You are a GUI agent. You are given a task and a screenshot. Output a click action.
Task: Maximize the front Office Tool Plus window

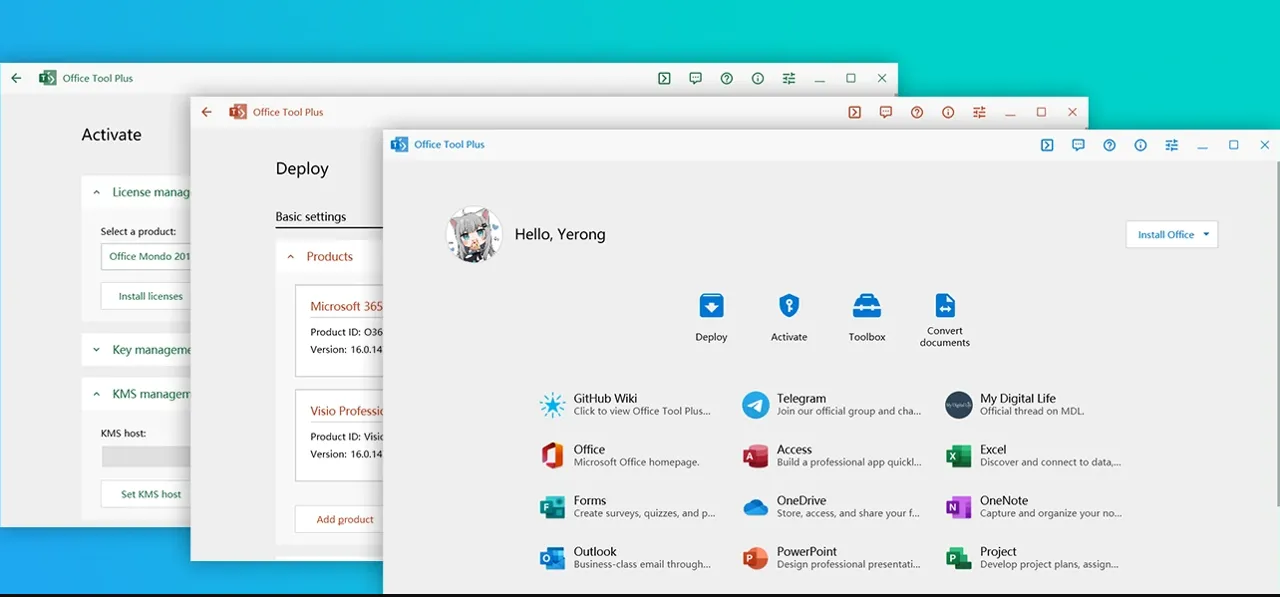(1233, 145)
